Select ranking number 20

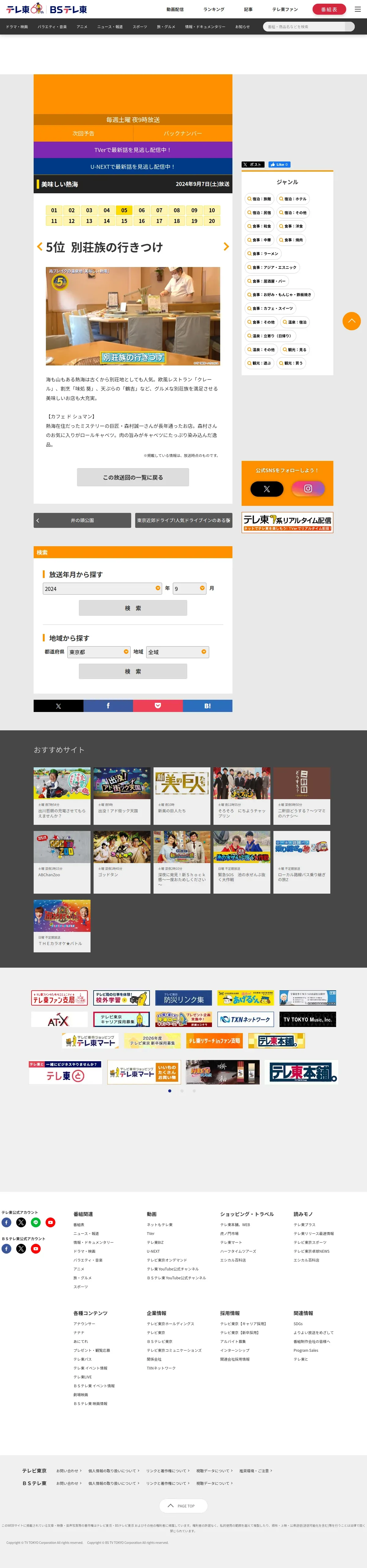coord(212,221)
